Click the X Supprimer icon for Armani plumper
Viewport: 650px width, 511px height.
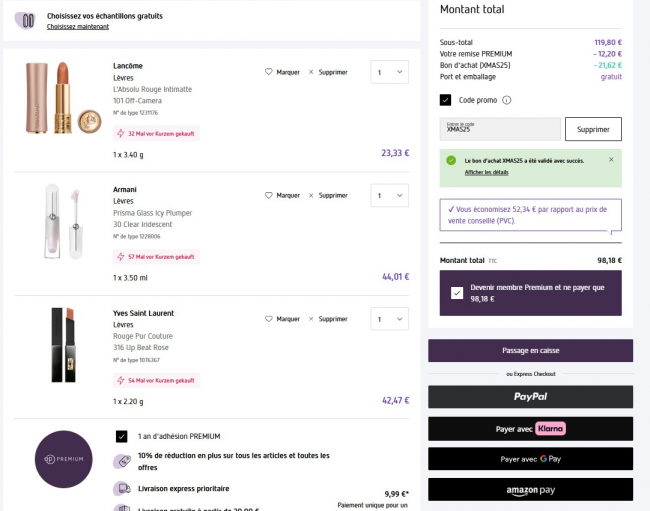coord(311,195)
